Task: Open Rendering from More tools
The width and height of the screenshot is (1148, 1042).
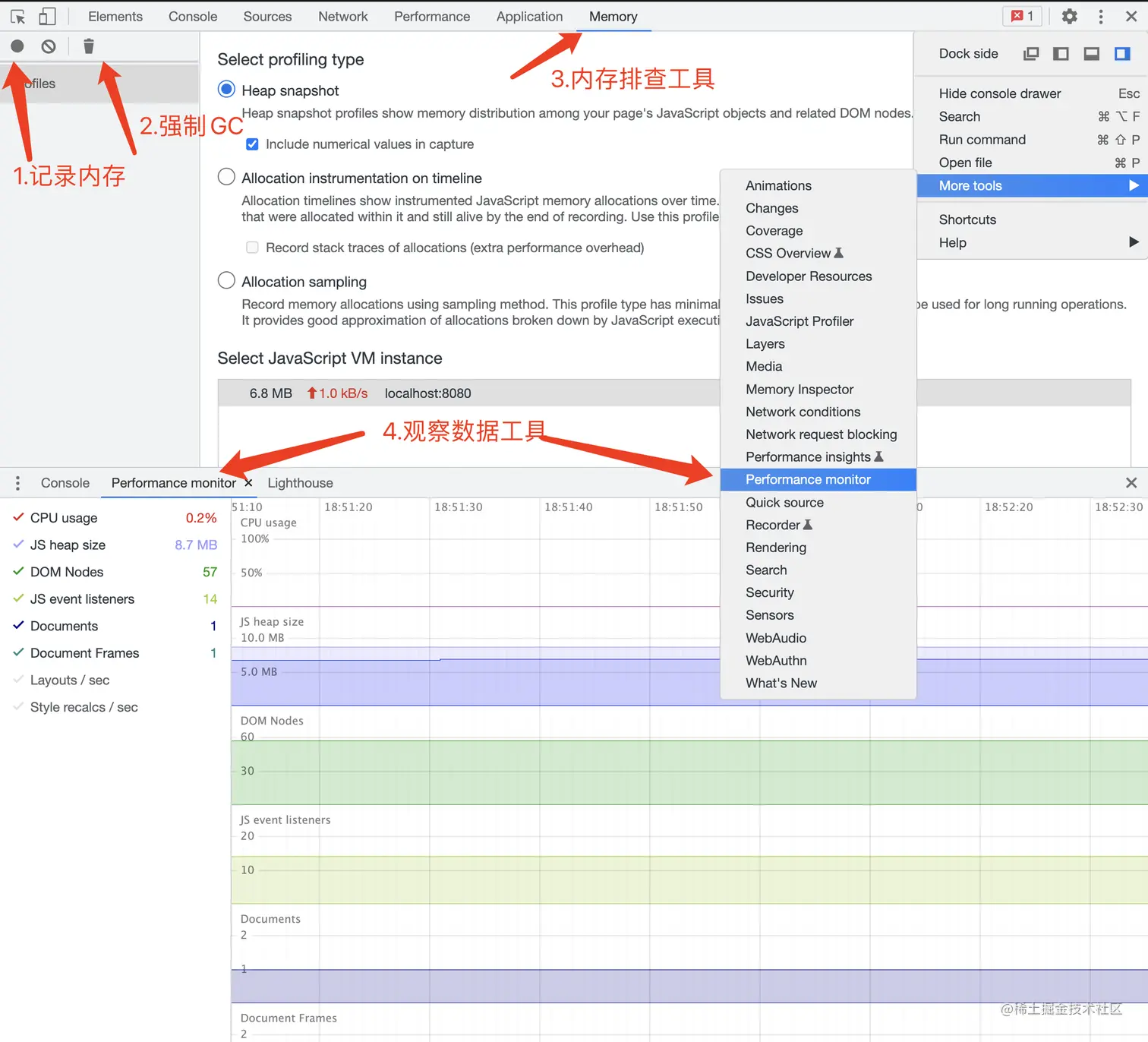Action: tap(818, 548)
